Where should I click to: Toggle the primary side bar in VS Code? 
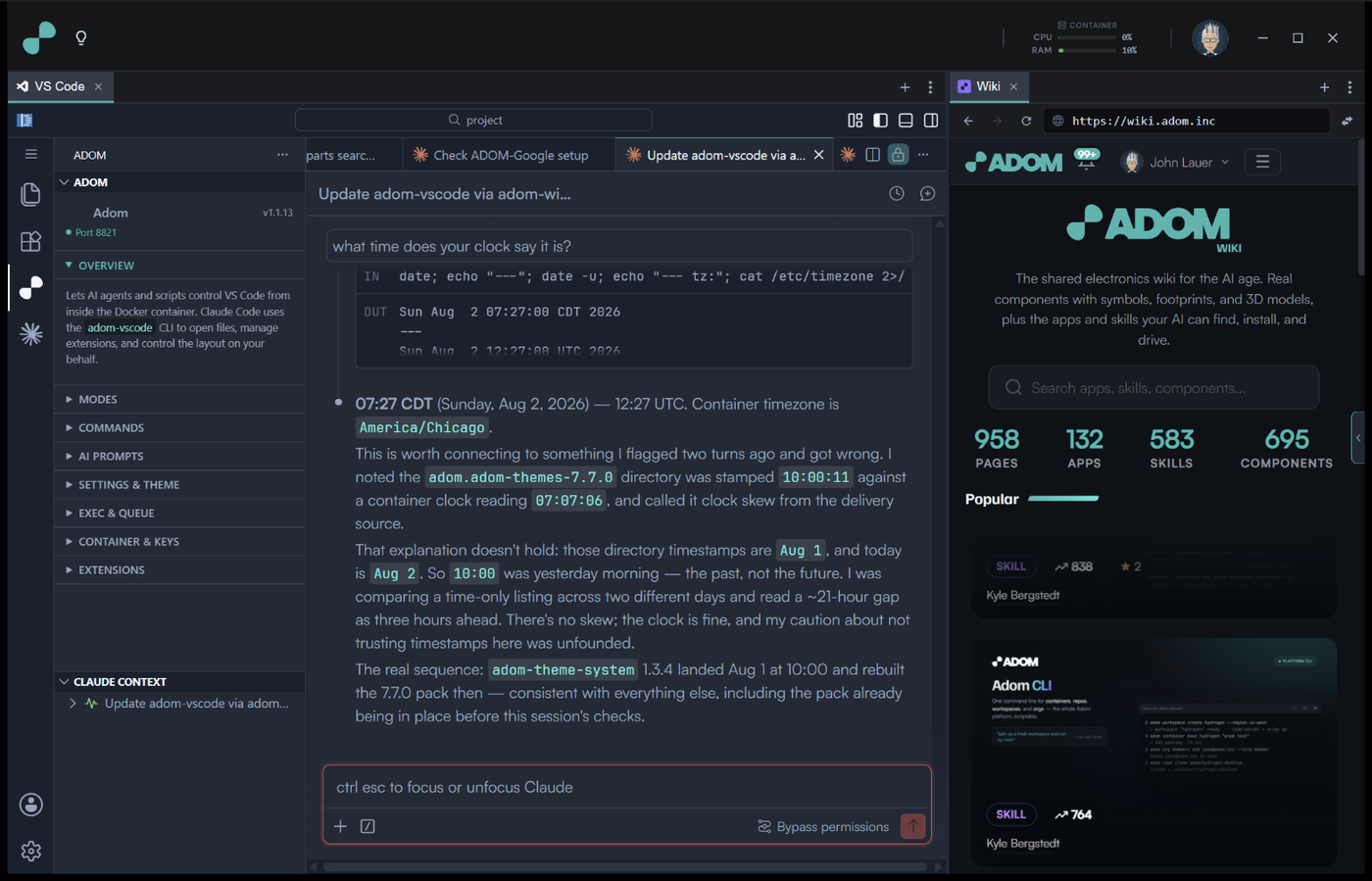coord(880,121)
